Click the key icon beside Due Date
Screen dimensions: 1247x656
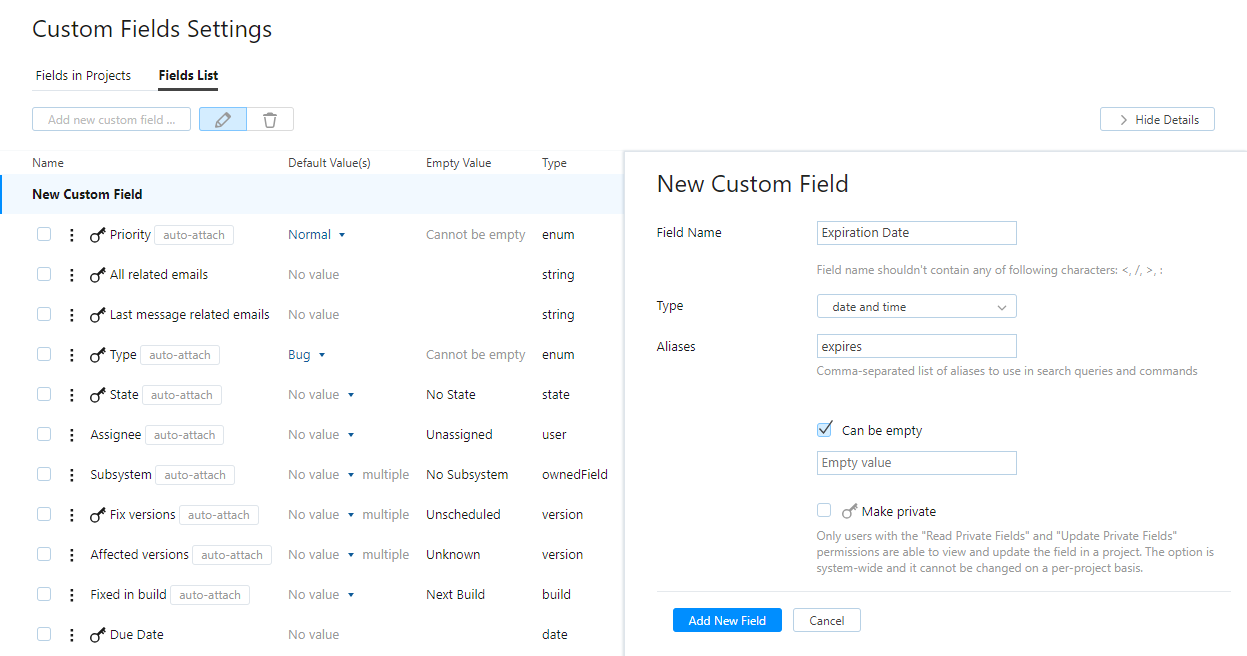coord(97,635)
